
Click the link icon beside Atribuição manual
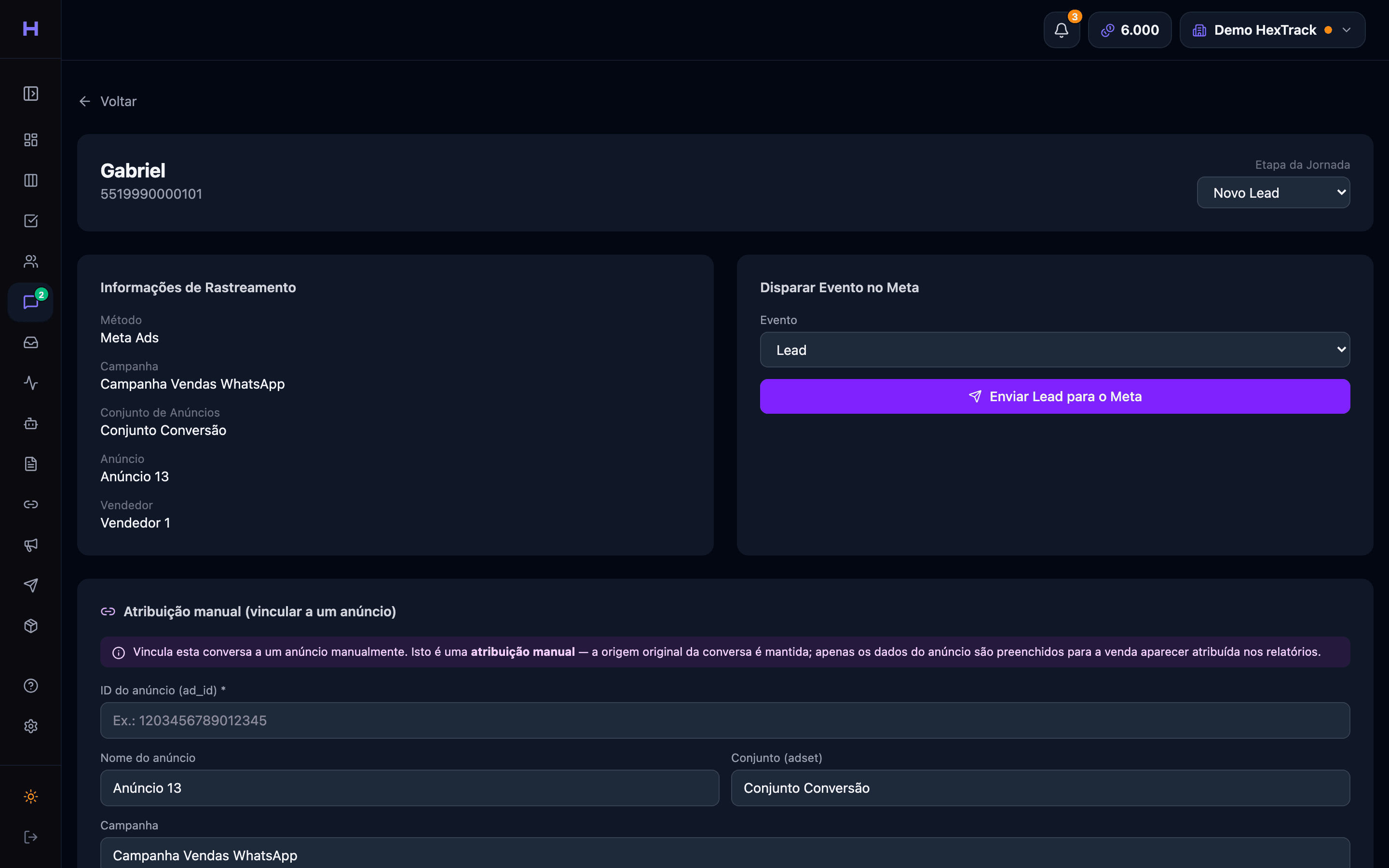(x=108, y=612)
